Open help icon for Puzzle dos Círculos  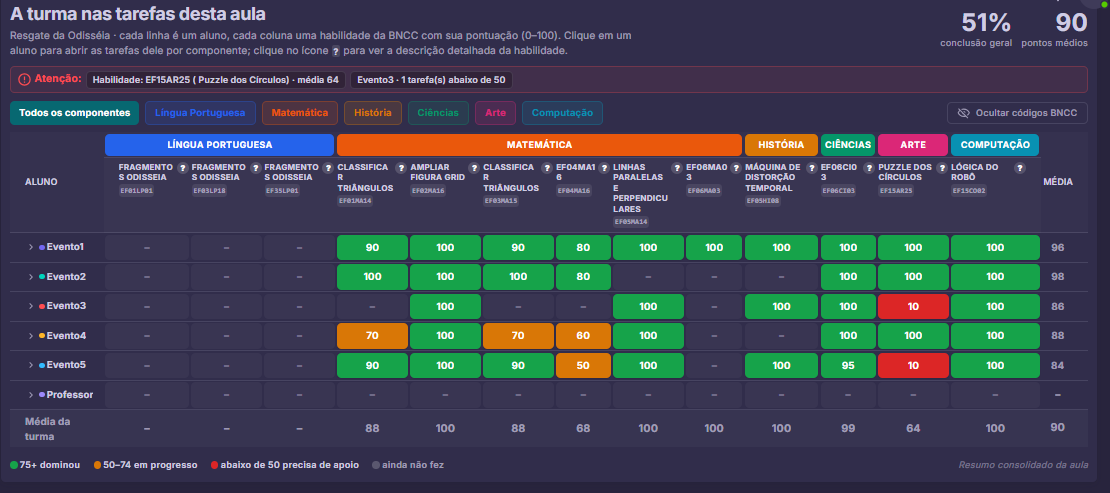942,168
